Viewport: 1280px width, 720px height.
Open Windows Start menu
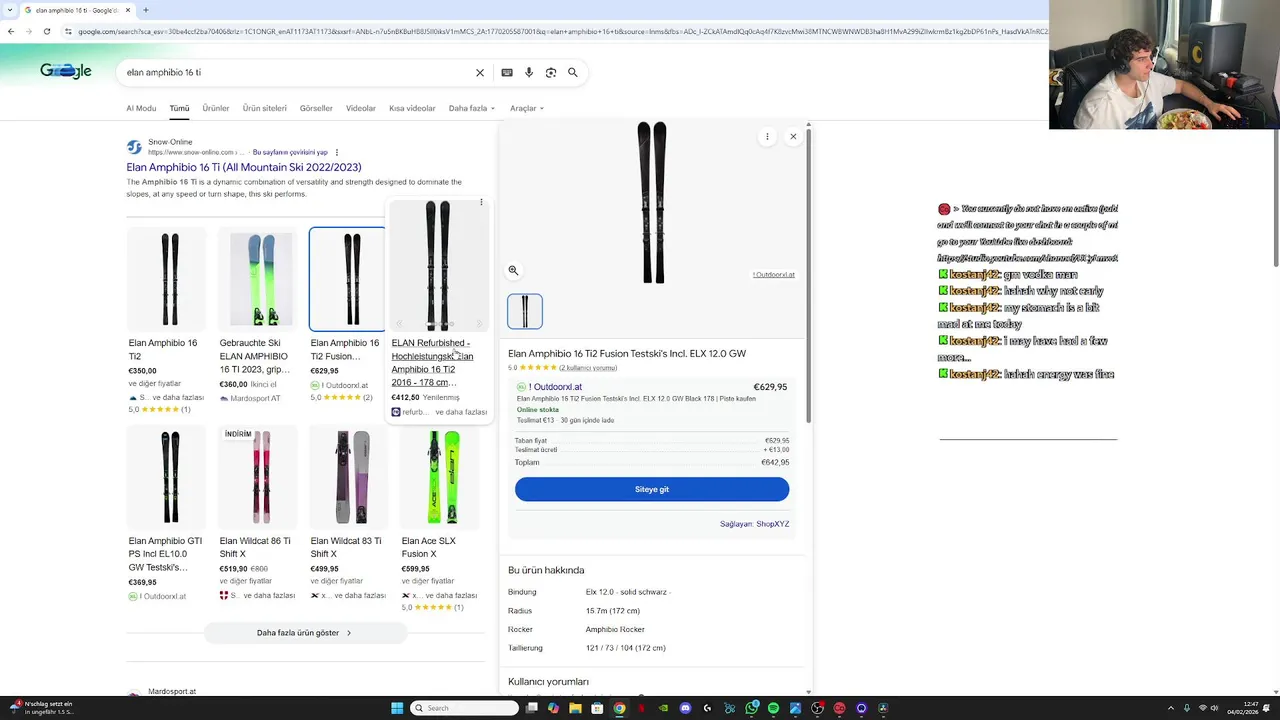point(397,708)
